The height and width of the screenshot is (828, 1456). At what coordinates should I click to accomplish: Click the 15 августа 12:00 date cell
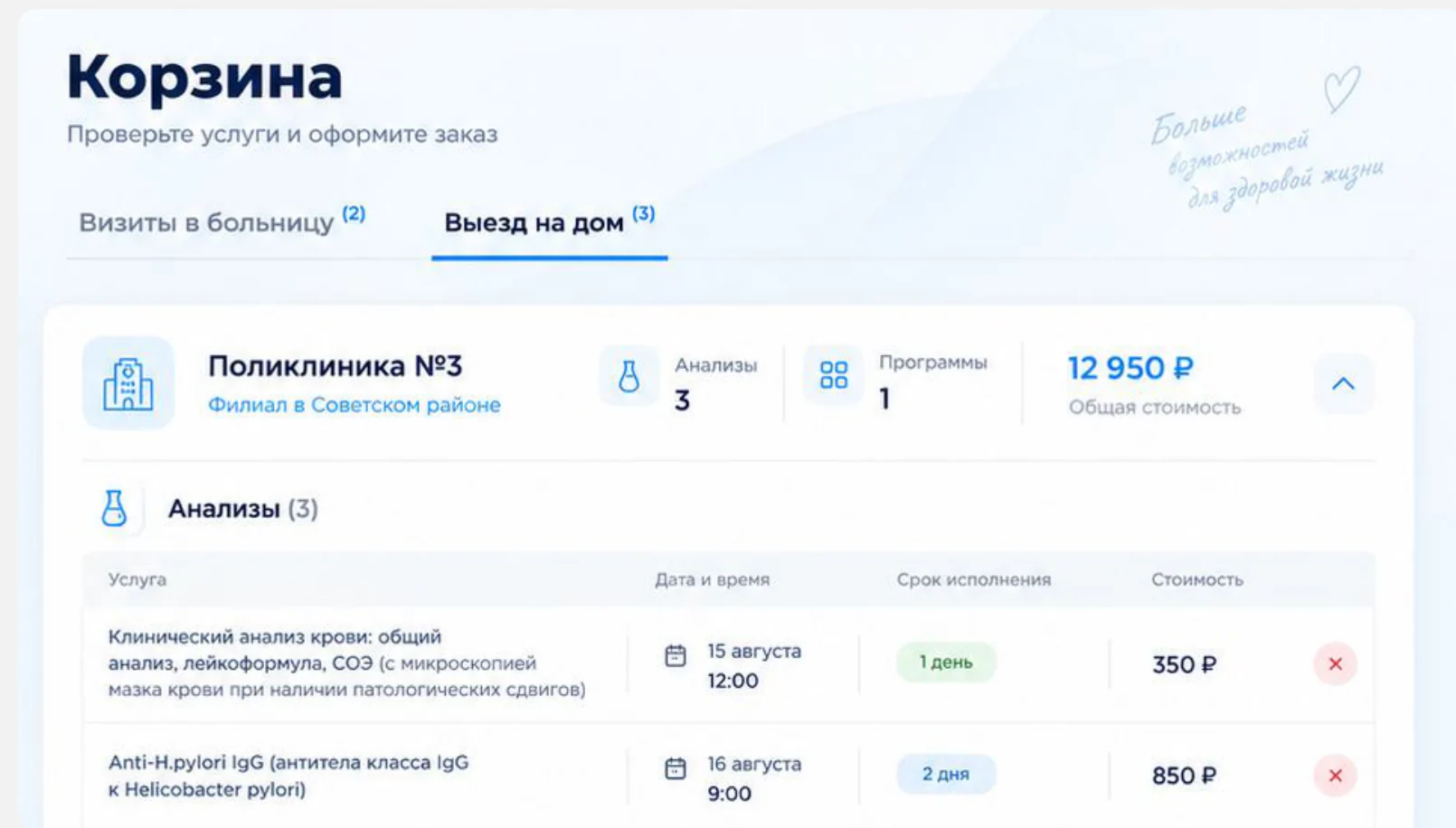754,665
